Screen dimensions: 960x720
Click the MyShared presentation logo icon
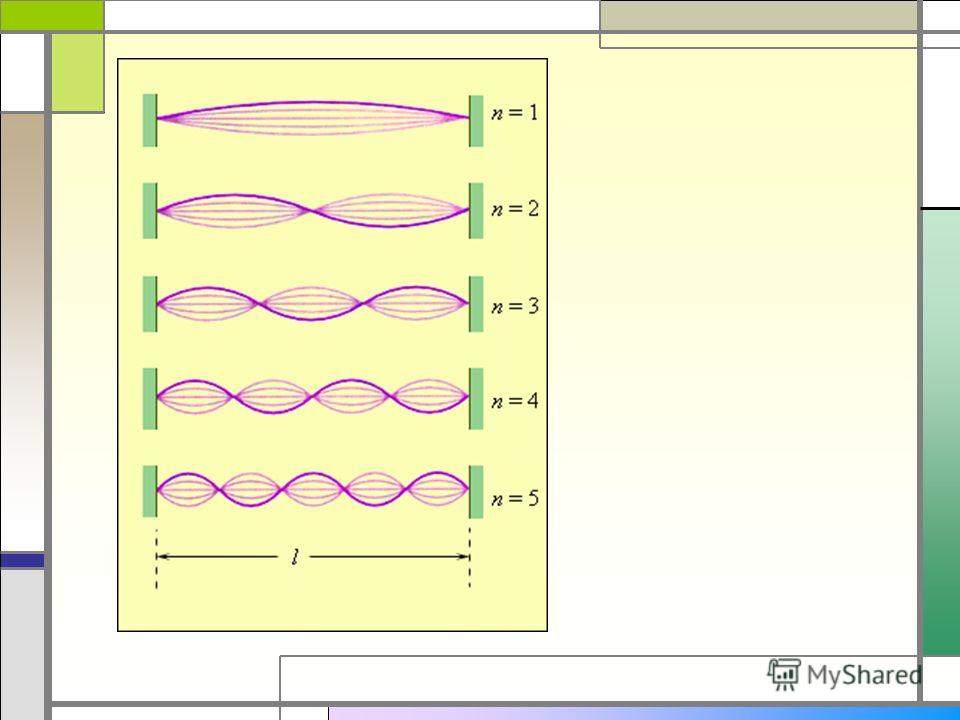[784, 674]
